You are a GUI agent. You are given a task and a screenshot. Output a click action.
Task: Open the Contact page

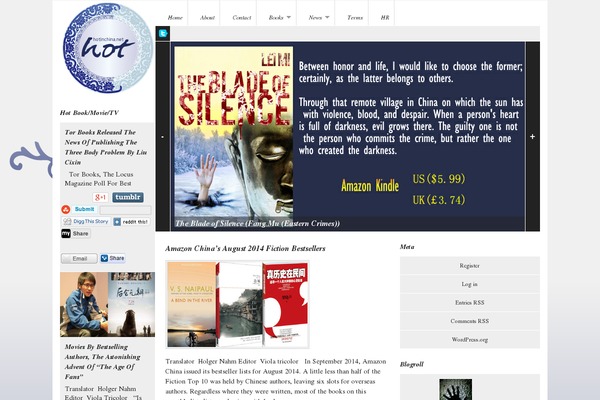tap(242, 18)
